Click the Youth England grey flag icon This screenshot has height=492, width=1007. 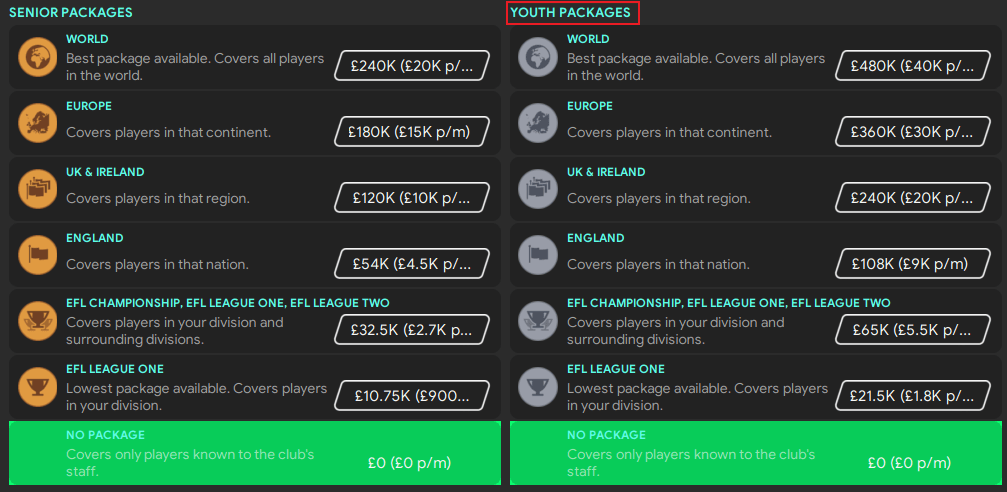539,256
